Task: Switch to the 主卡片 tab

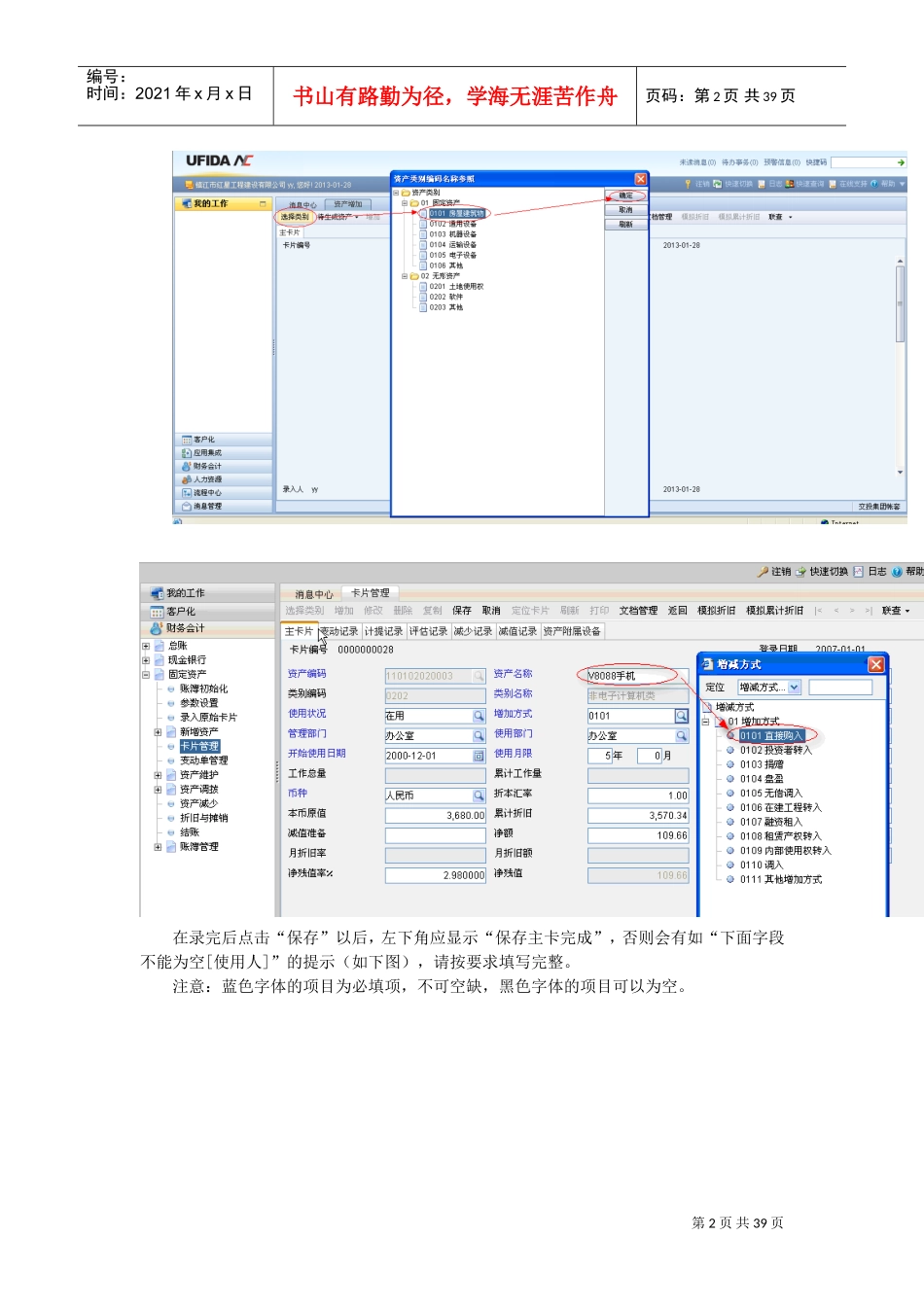Action: [x=299, y=631]
